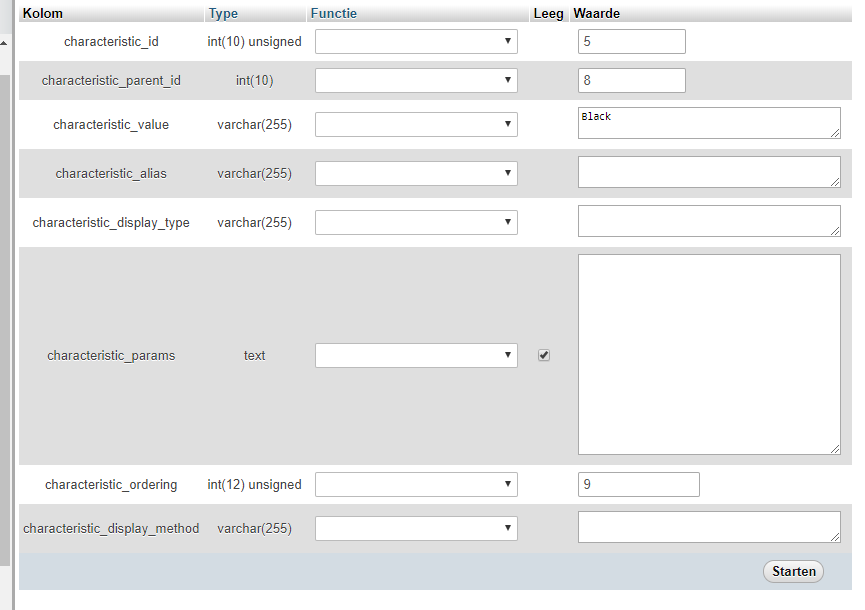Image resolution: width=865 pixels, height=610 pixels.
Task: Open the Functie dropdown for characteristic_parent_id
Action: coord(416,81)
